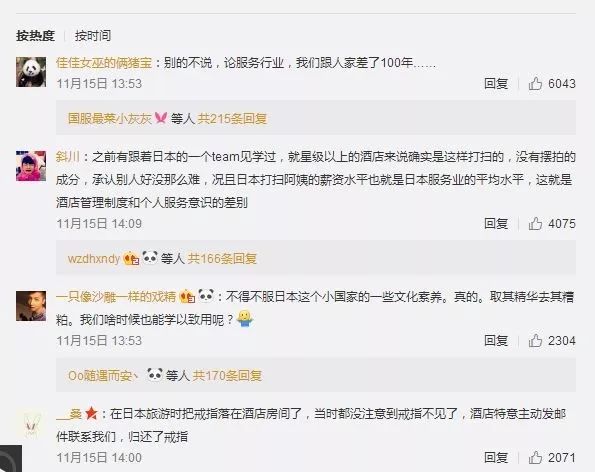This screenshot has height=472, width=595.
Task: Click the red star badge beside __桑
Action: tap(91, 413)
